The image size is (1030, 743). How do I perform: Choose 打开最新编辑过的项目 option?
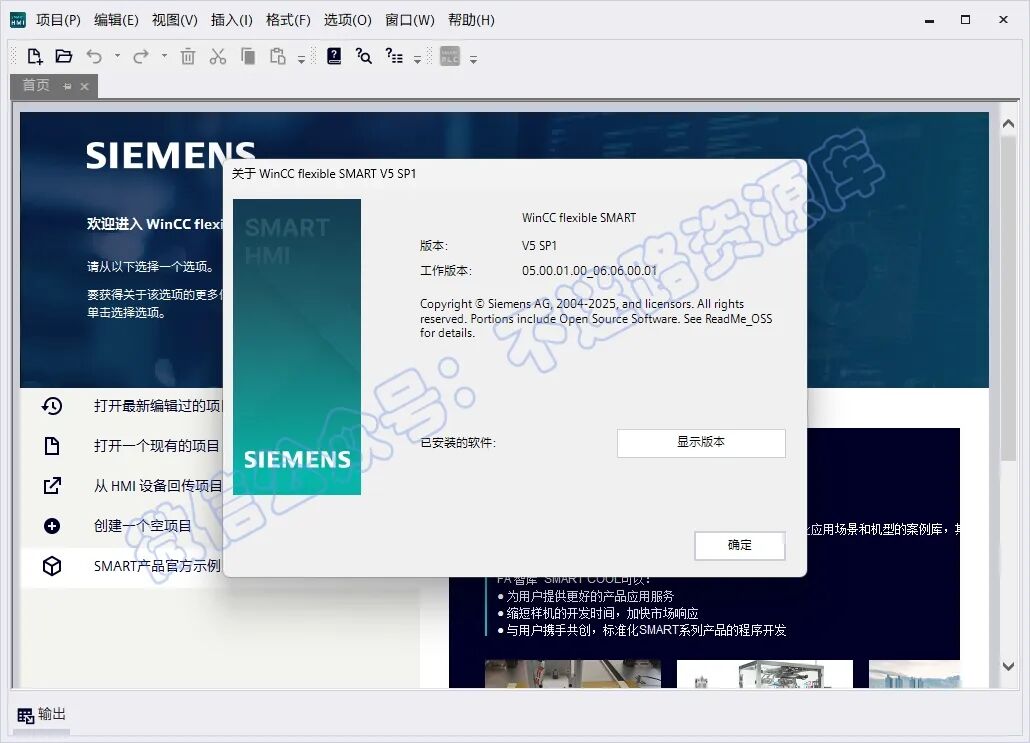(158, 406)
